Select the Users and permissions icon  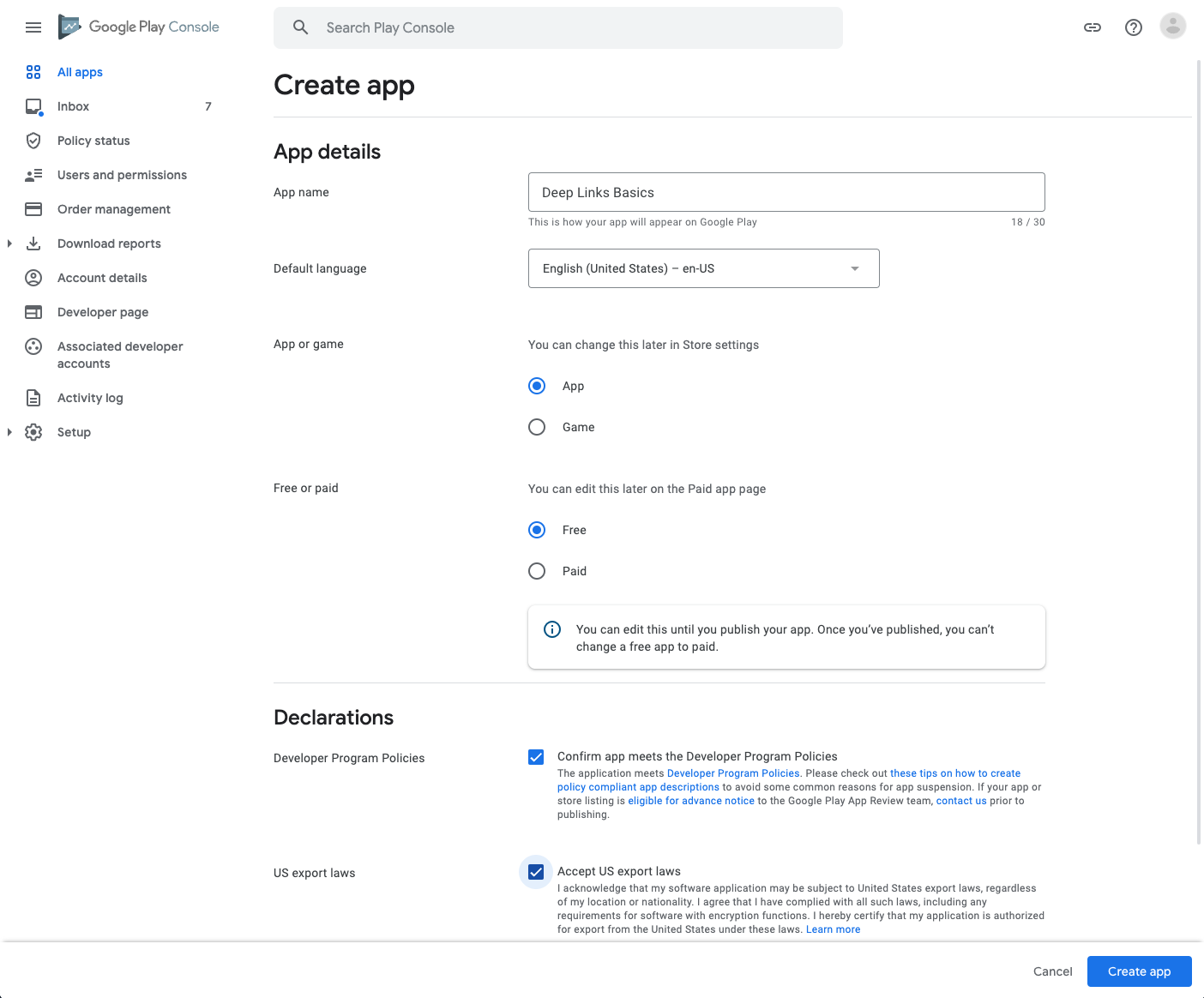33,175
